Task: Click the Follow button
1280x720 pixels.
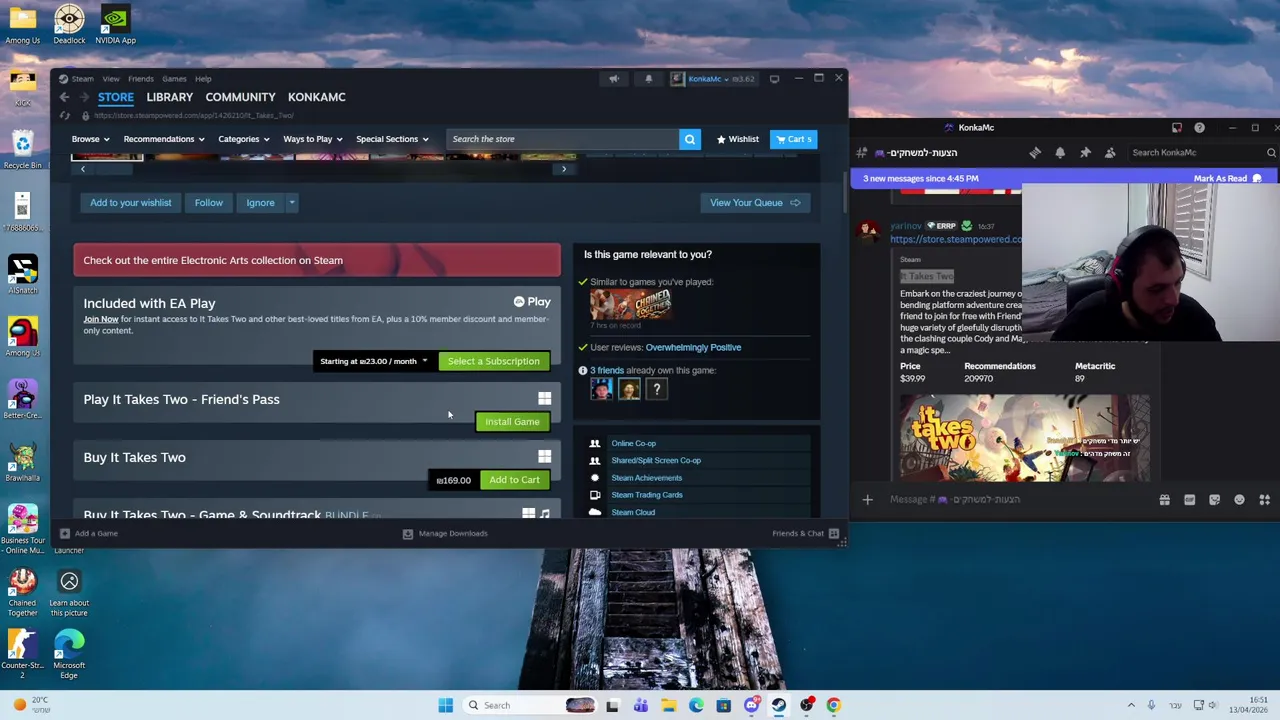Action: [x=209, y=203]
